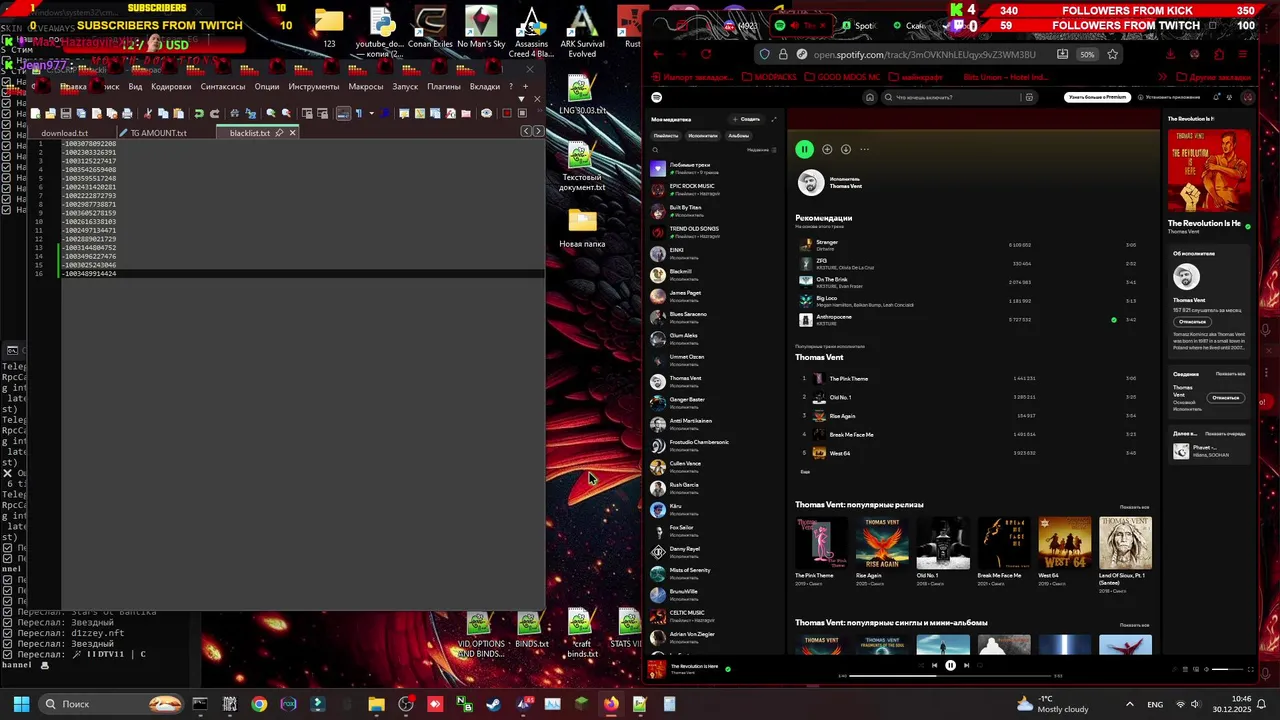Toggle saved checkmark on Anthropocene row
The width and height of the screenshot is (1280, 720).
pos(1114,320)
